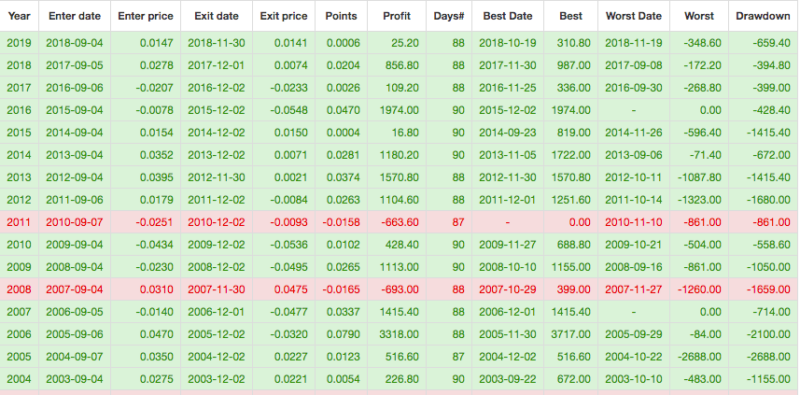Click worst date 2011-10-14
The height and width of the screenshot is (395, 800).
pyautogui.click(x=634, y=200)
